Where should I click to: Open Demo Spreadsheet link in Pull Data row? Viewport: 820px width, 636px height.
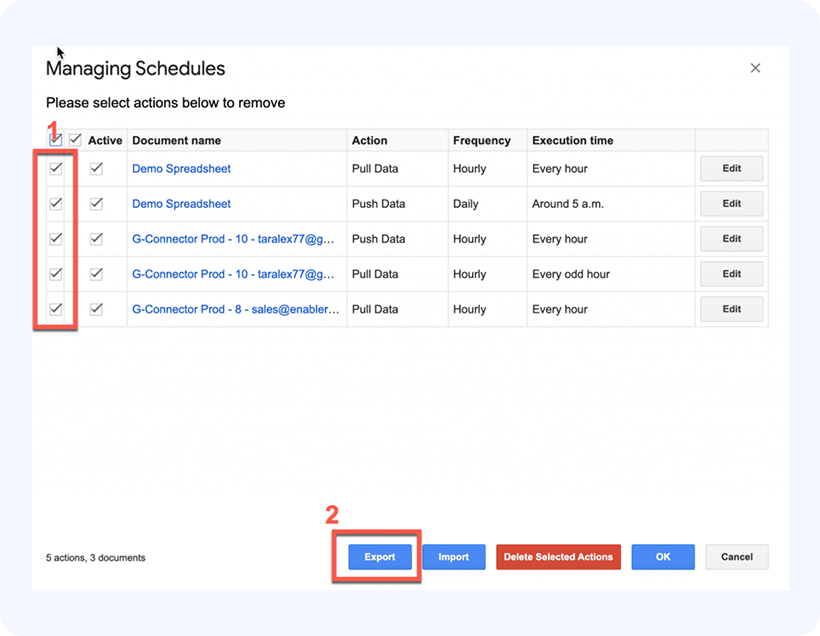(181, 169)
